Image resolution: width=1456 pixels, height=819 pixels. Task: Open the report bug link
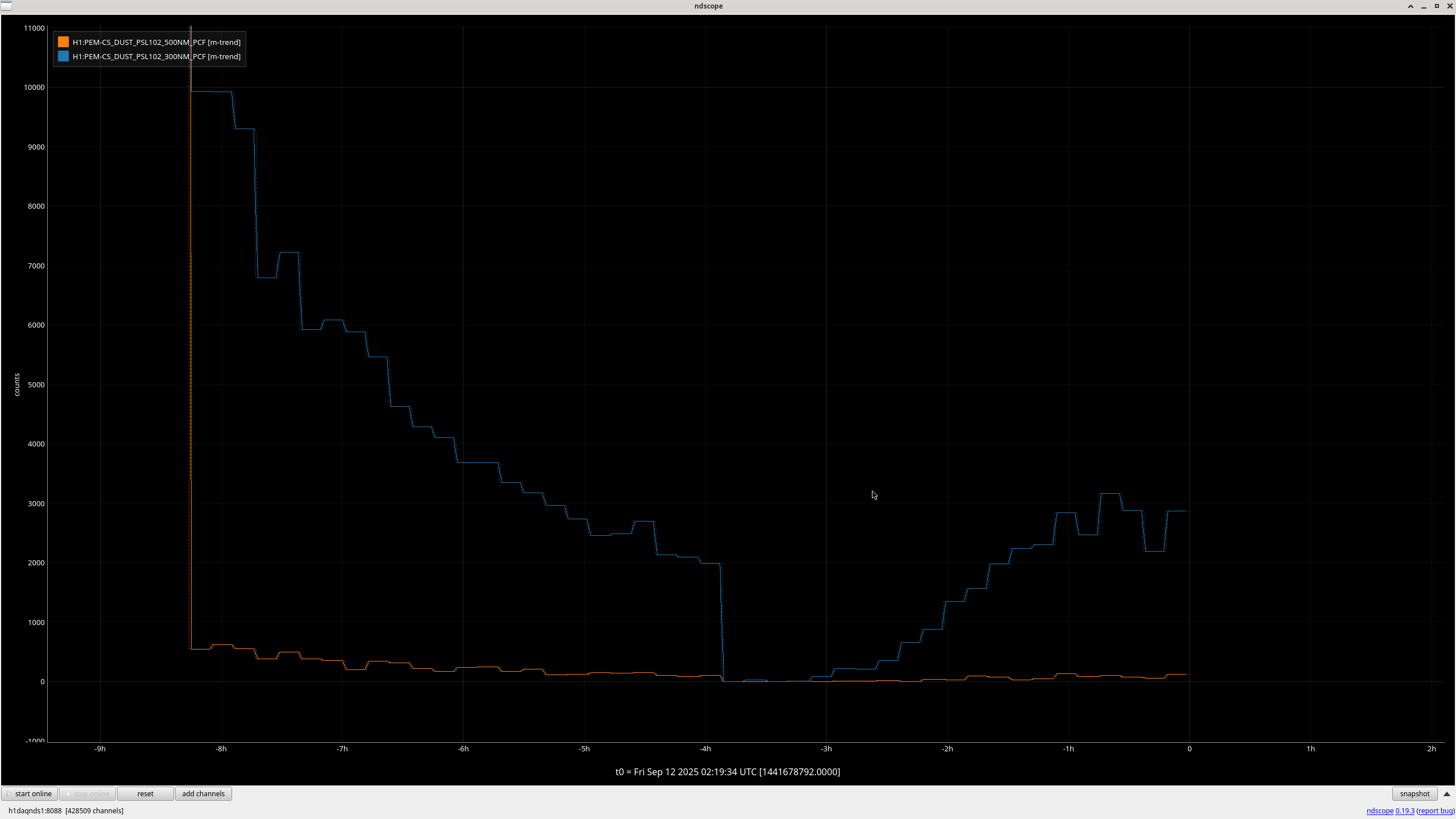point(1435,810)
